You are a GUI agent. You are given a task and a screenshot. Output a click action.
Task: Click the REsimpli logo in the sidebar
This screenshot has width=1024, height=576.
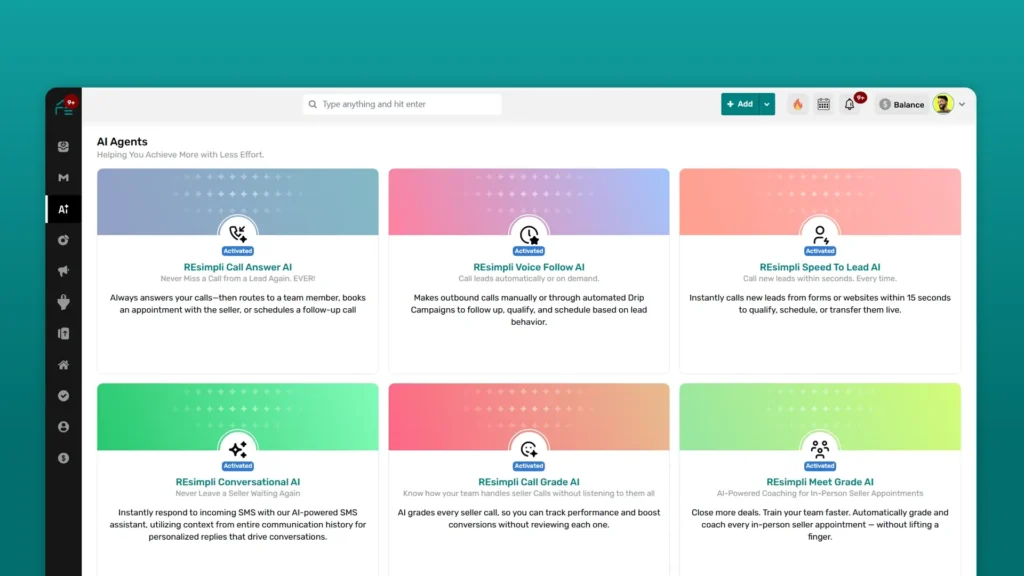coord(64,106)
